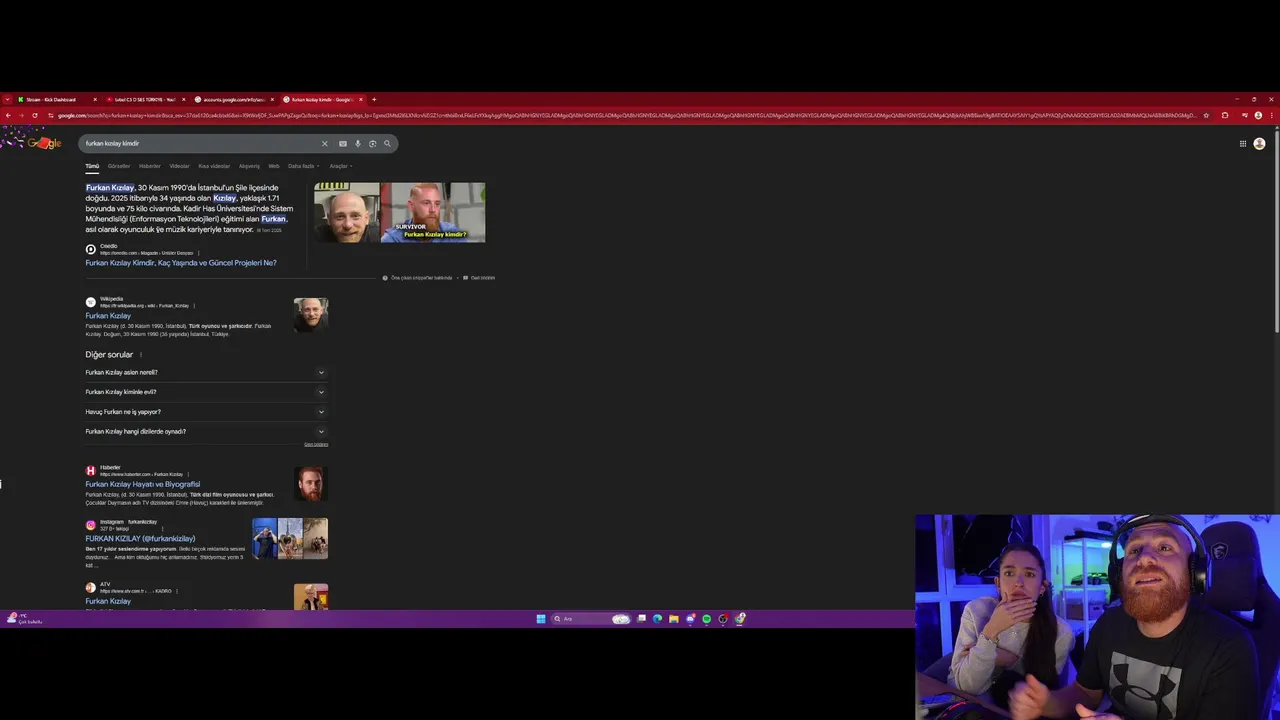The width and height of the screenshot is (1280, 720).
Task: Click the Survivor 'Furkan Kızılay kimdir?' thumbnail
Action: tap(433, 212)
